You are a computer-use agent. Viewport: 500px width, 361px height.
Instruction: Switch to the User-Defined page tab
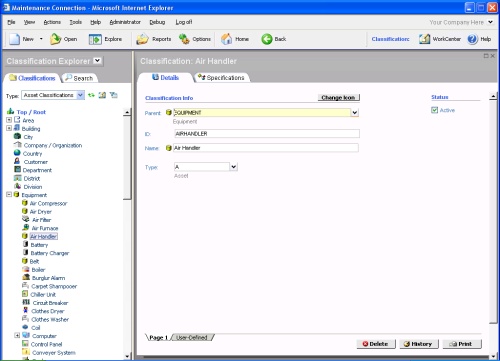pyautogui.click(x=192, y=337)
